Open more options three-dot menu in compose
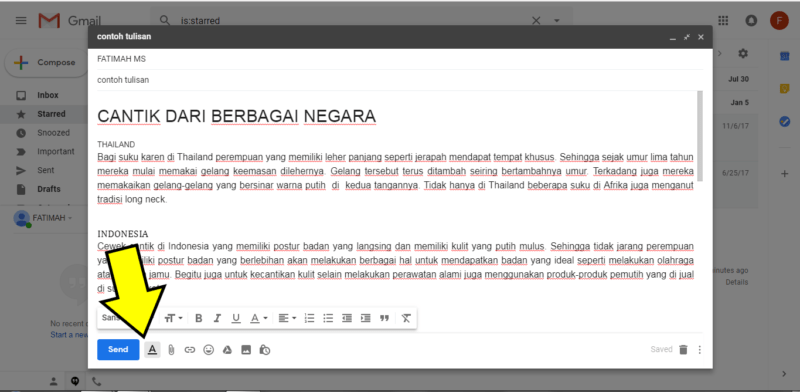Viewport: 800px width, 392px height. click(699, 350)
